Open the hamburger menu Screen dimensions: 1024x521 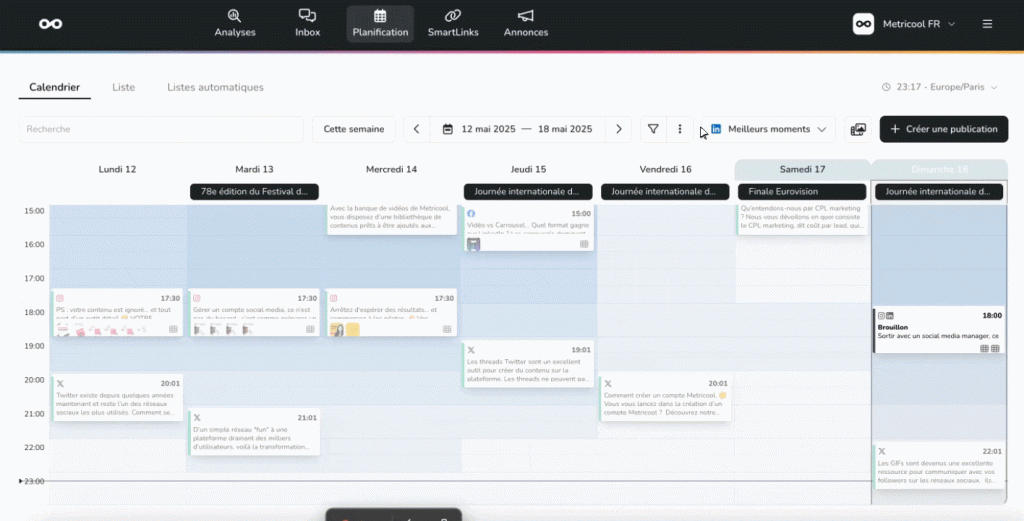point(987,24)
